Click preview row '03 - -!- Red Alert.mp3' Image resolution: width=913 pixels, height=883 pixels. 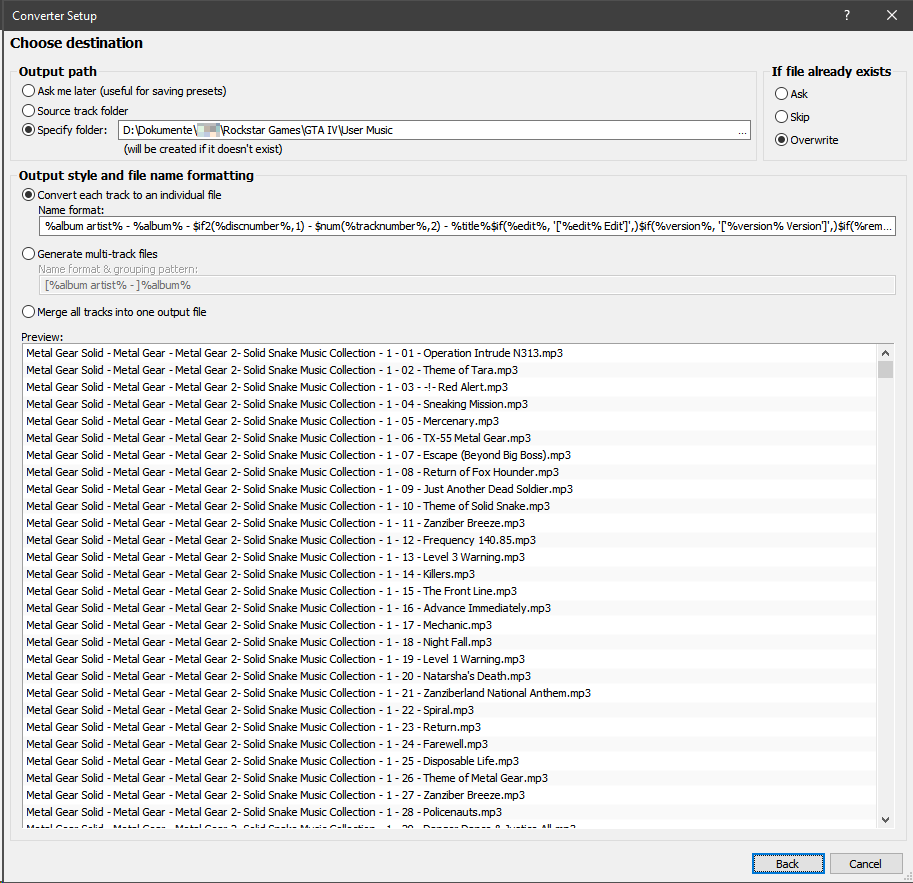[450, 387]
